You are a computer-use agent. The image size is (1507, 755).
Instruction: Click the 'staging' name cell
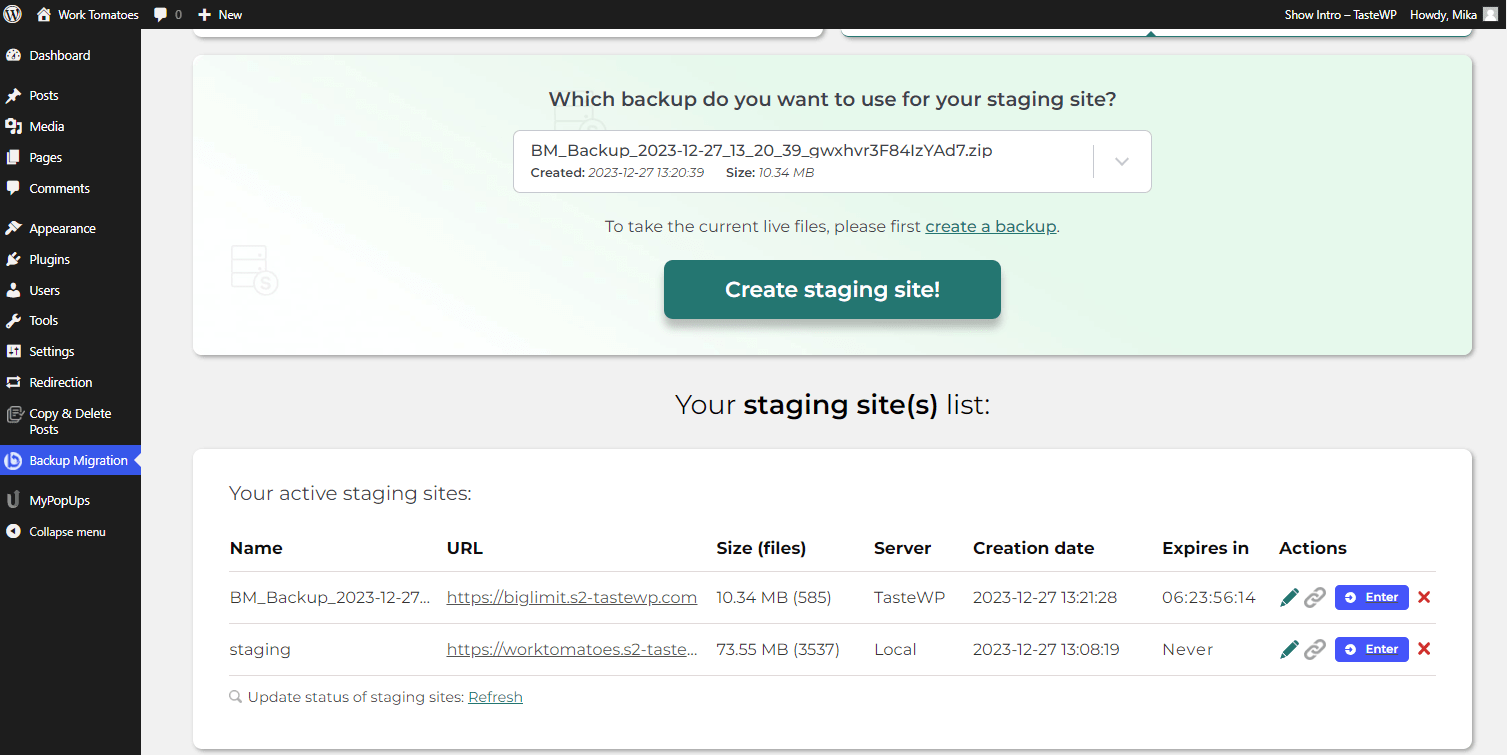260,650
